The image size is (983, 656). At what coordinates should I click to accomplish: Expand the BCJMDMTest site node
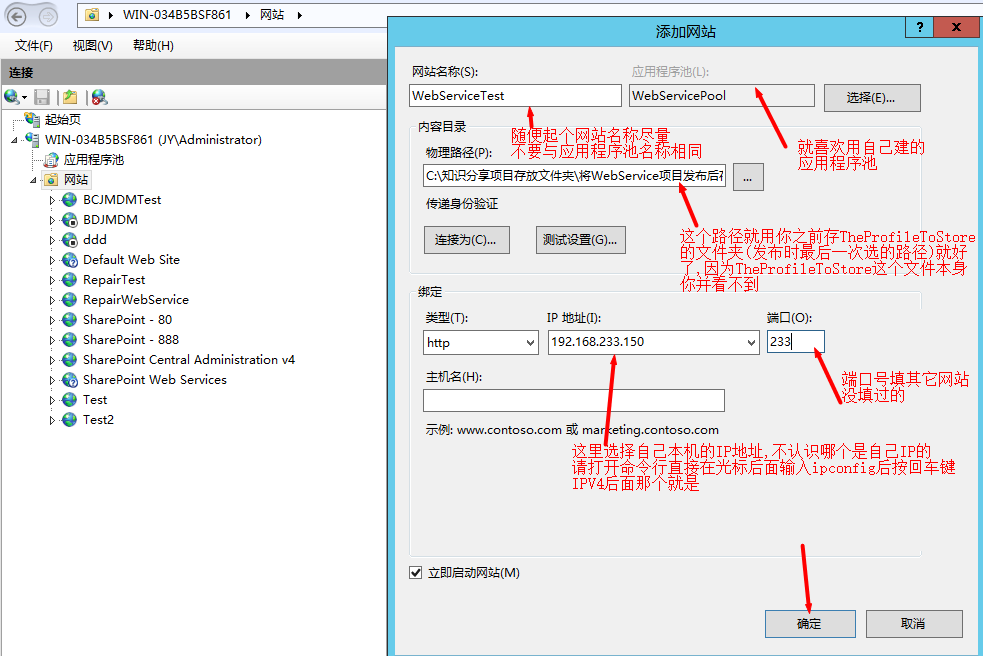(52, 200)
